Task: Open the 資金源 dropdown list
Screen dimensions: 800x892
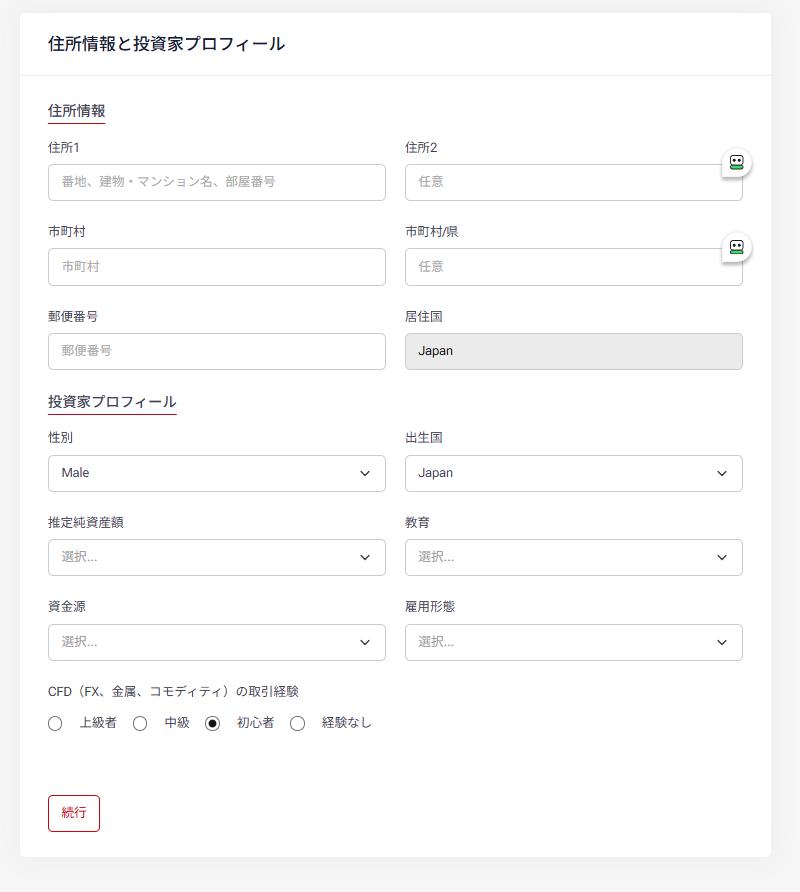Action: pos(216,643)
